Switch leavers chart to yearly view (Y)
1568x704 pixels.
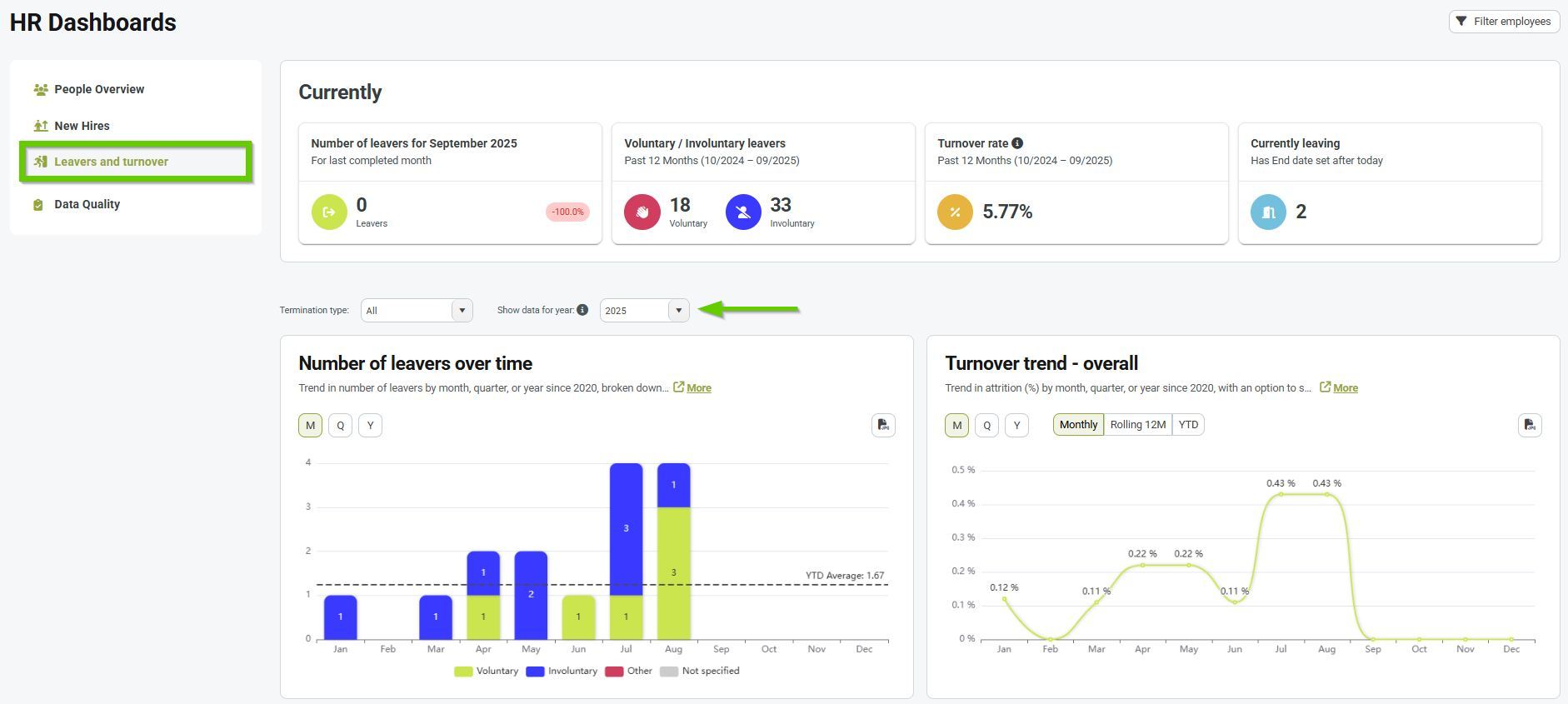click(x=370, y=425)
